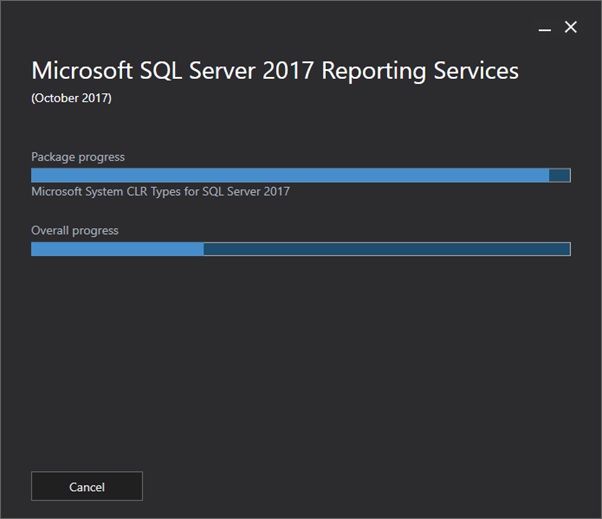Click the unfilled part of Overall progress bar
The height and width of the screenshot is (519, 602).
click(x=387, y=249)
